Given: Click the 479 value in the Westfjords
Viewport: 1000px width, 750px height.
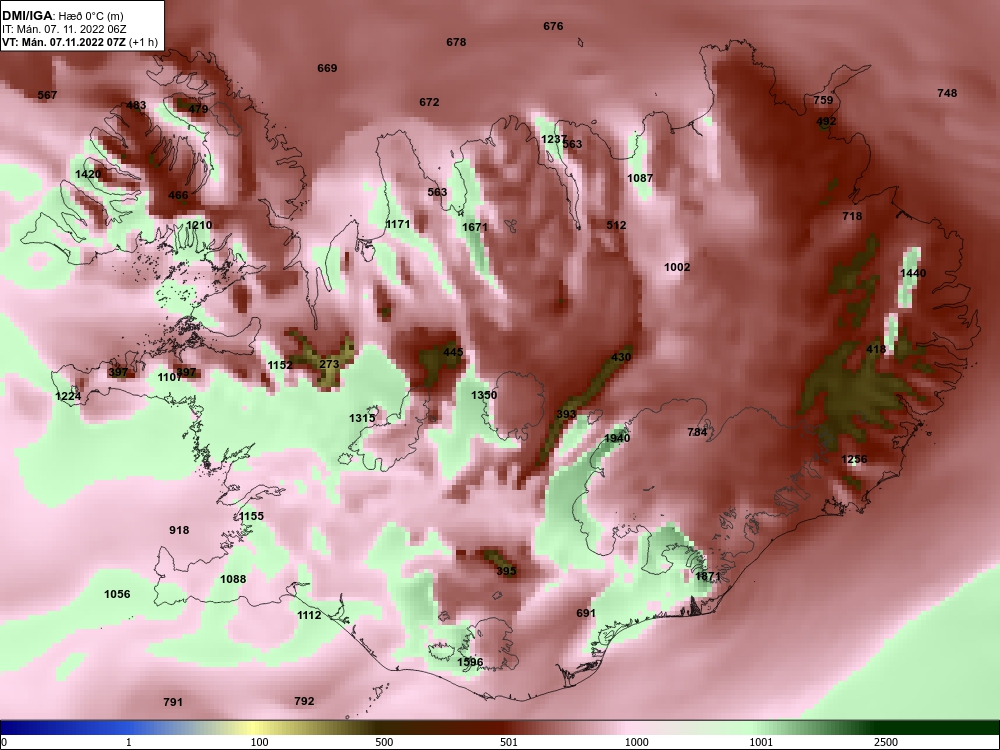Looking at the screenshot, I should [x=198, y=109].
